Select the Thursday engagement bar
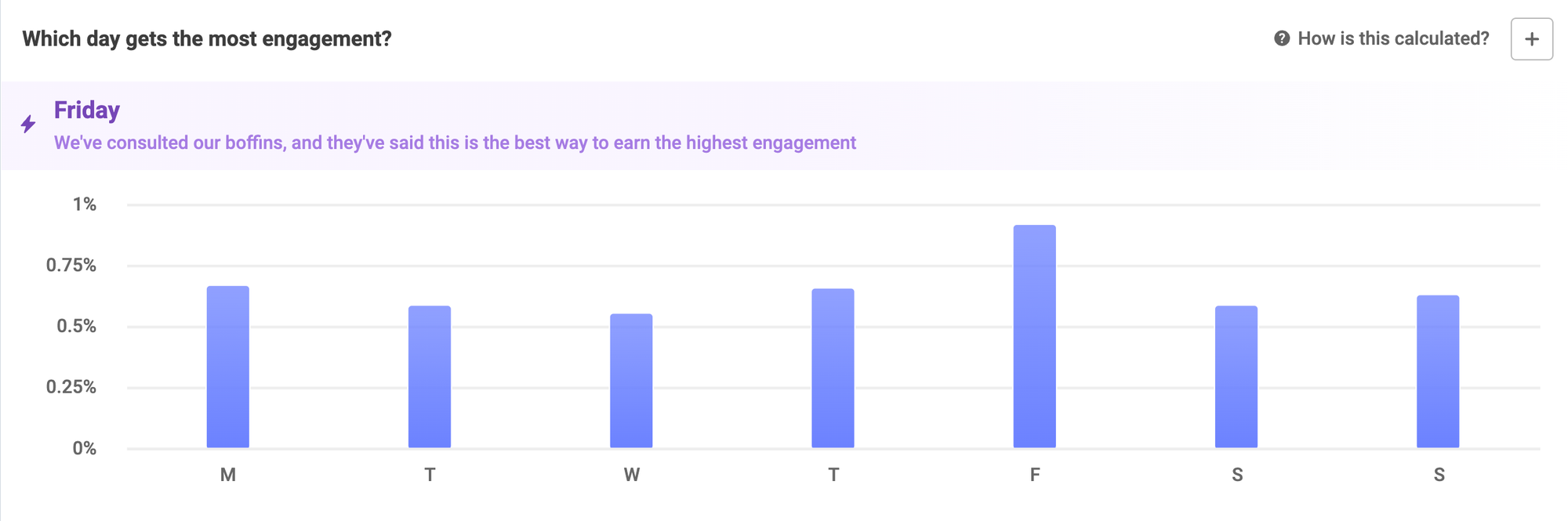This screenshot has height=521, width=1568. 833,368
